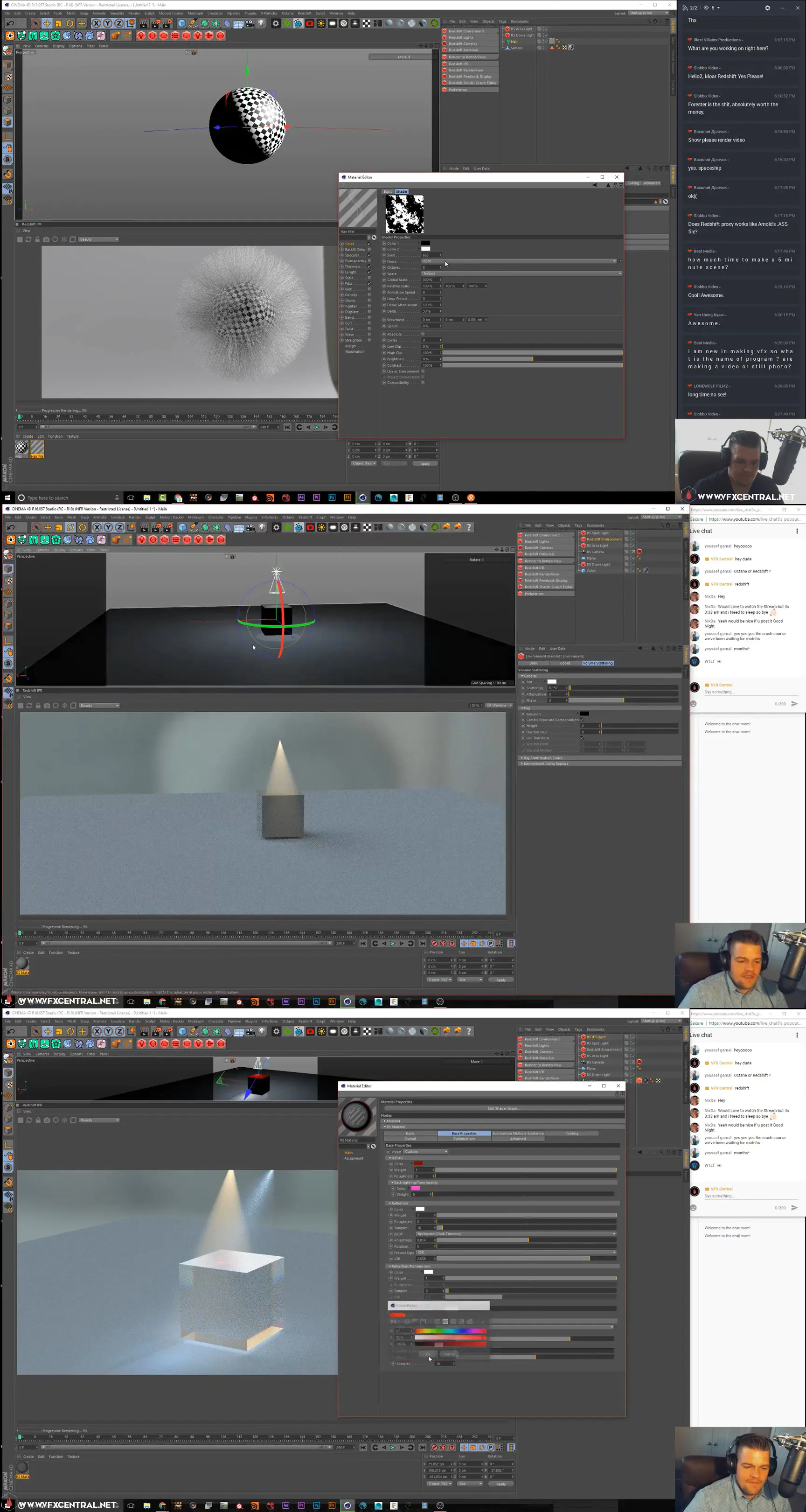Toggle the Backlit Color channel checkbox
This screenshot has height=1512, width=806.
tap(369, 250)
